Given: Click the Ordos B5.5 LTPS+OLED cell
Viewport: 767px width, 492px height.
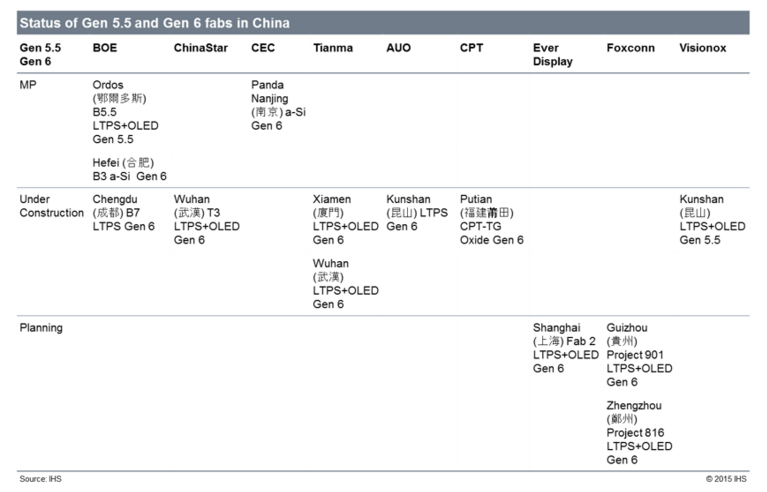Looking at the screenshot, I should (x=125, y=112).
